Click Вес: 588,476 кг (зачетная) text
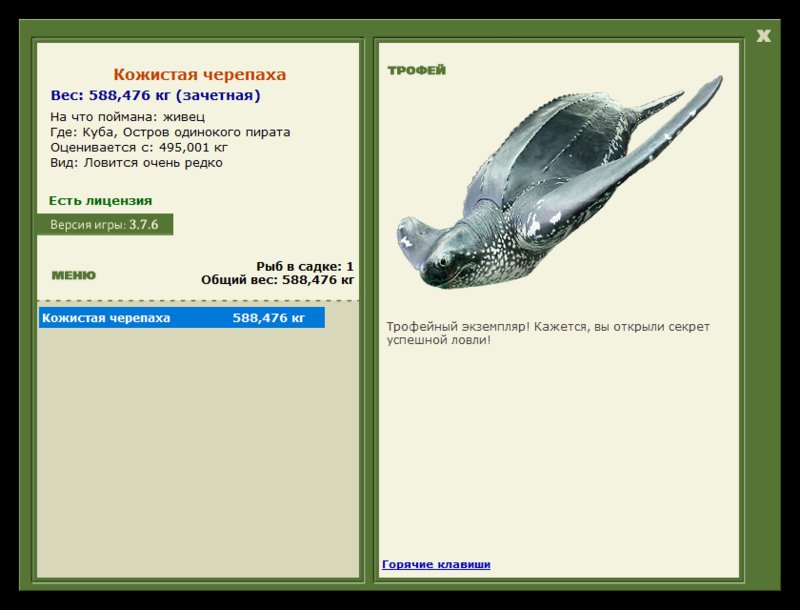800x610 pixels. click(156, 95)
